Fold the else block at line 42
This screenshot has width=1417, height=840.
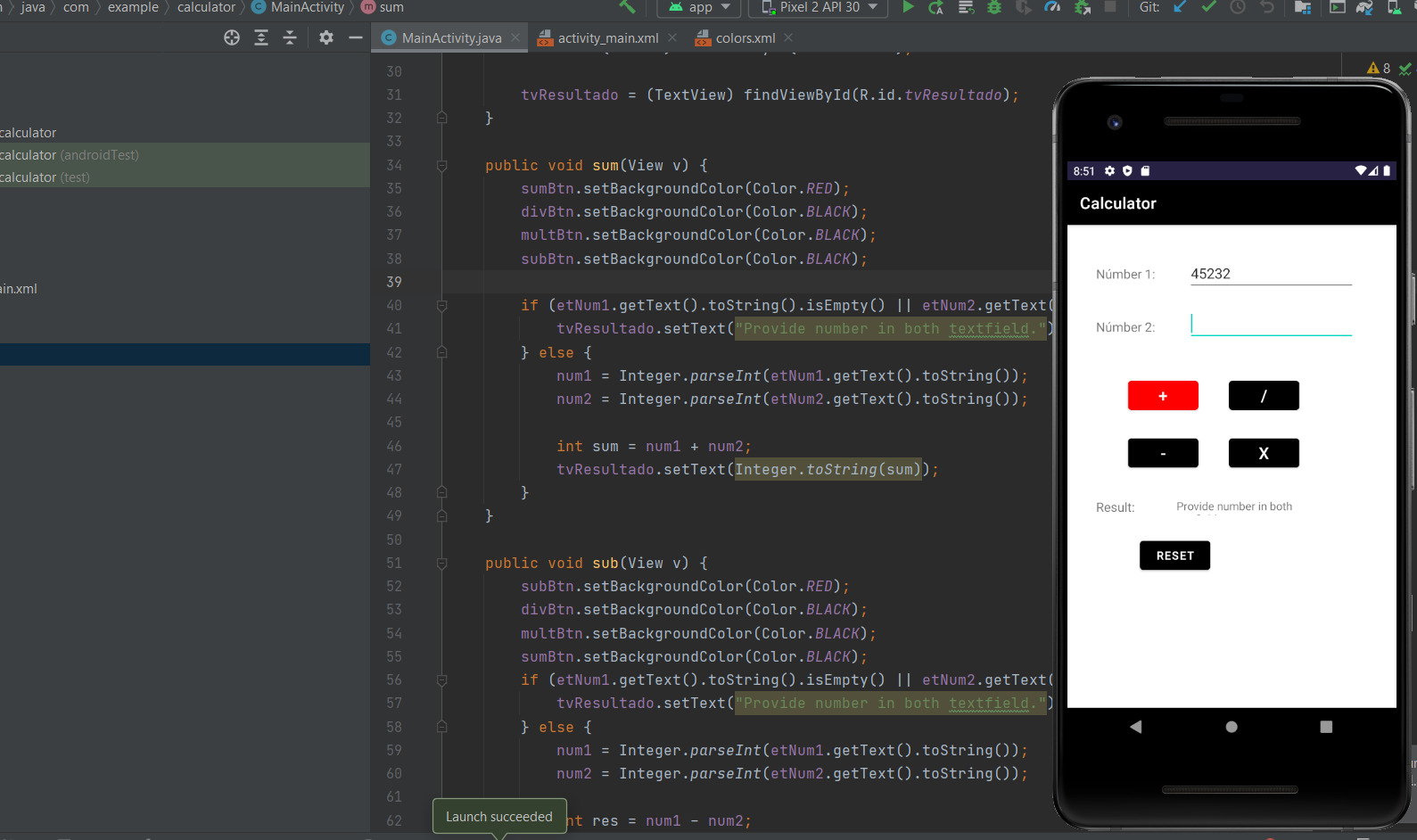pos(441,352)
